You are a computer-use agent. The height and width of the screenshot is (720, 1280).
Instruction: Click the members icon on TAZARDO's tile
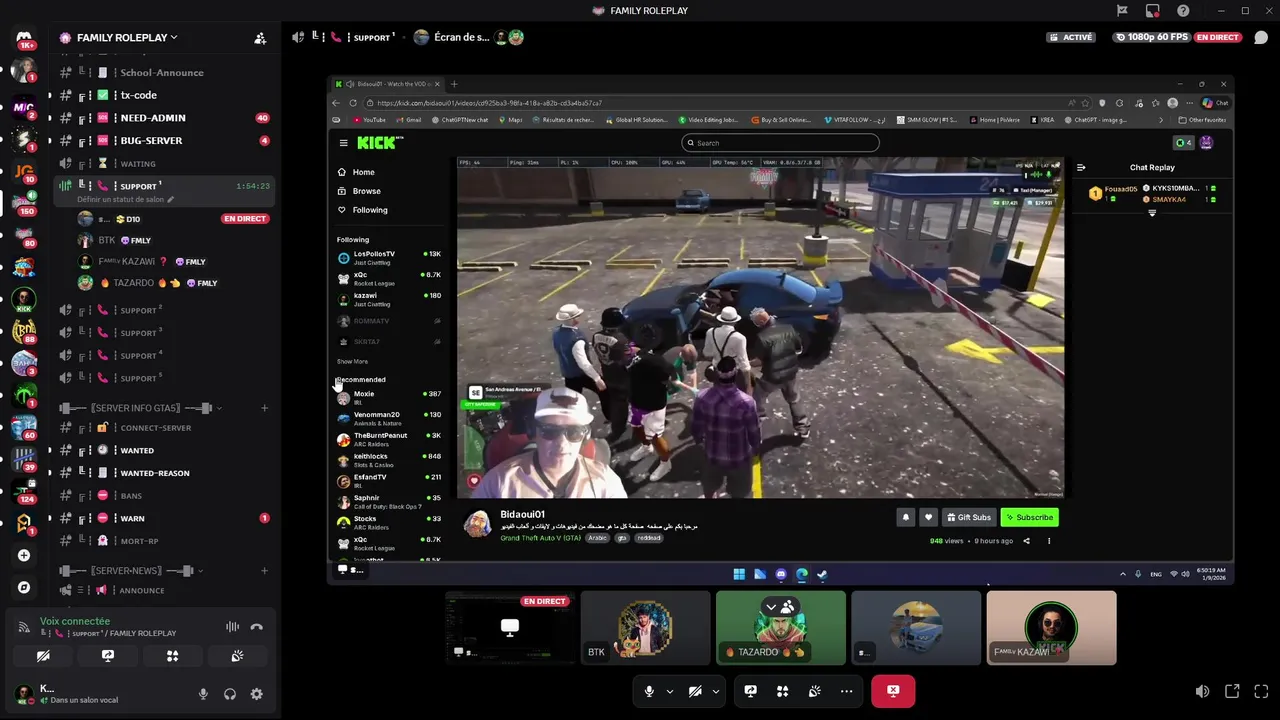coord(788,607)
